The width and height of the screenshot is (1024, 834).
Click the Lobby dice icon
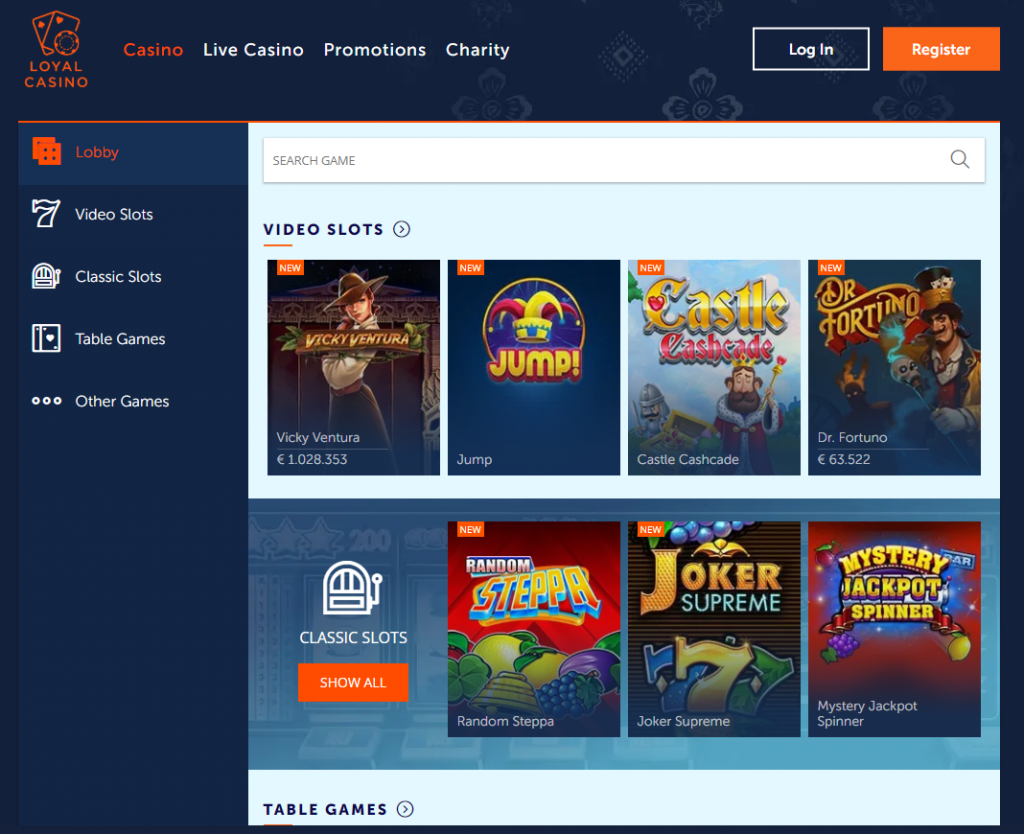[46, 152]
